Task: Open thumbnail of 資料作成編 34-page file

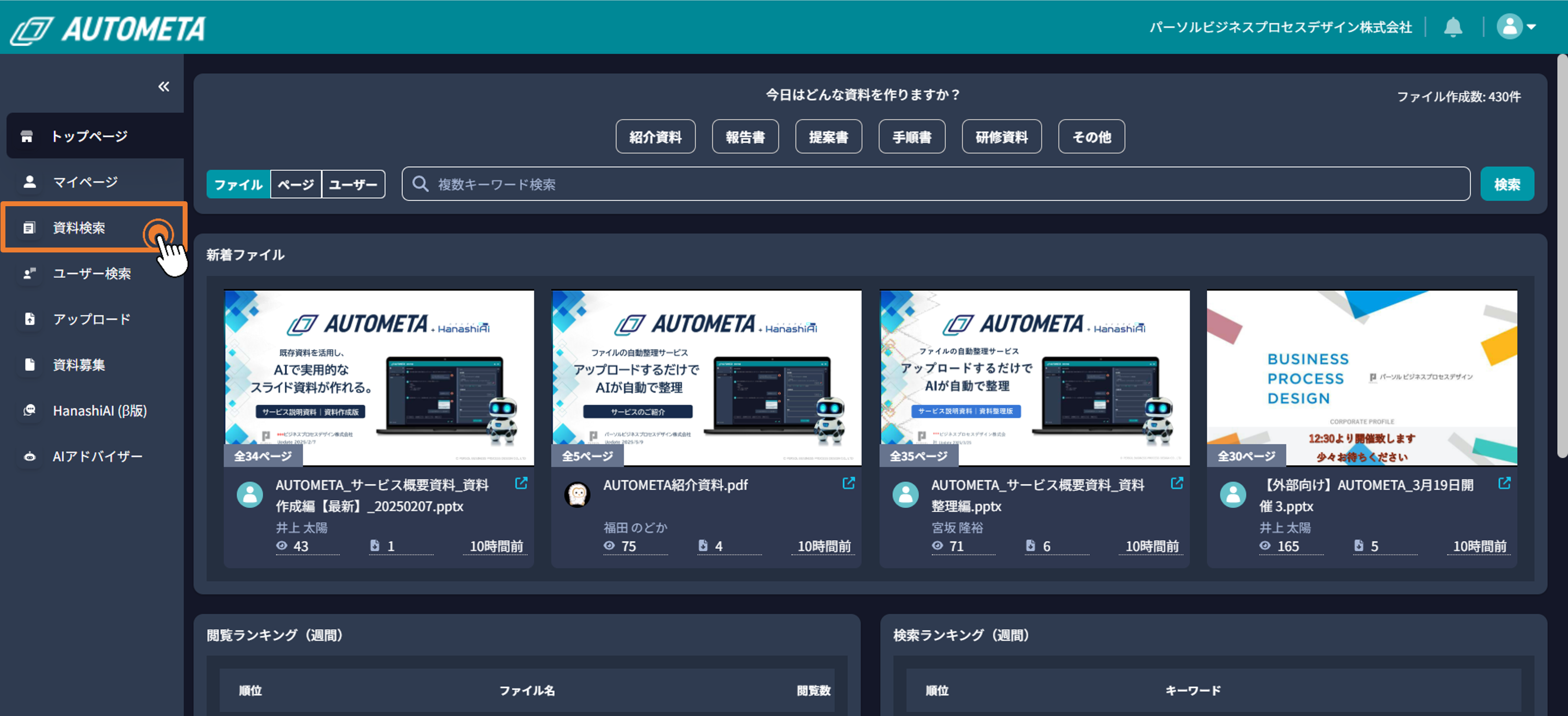Action: coord(379,378)
